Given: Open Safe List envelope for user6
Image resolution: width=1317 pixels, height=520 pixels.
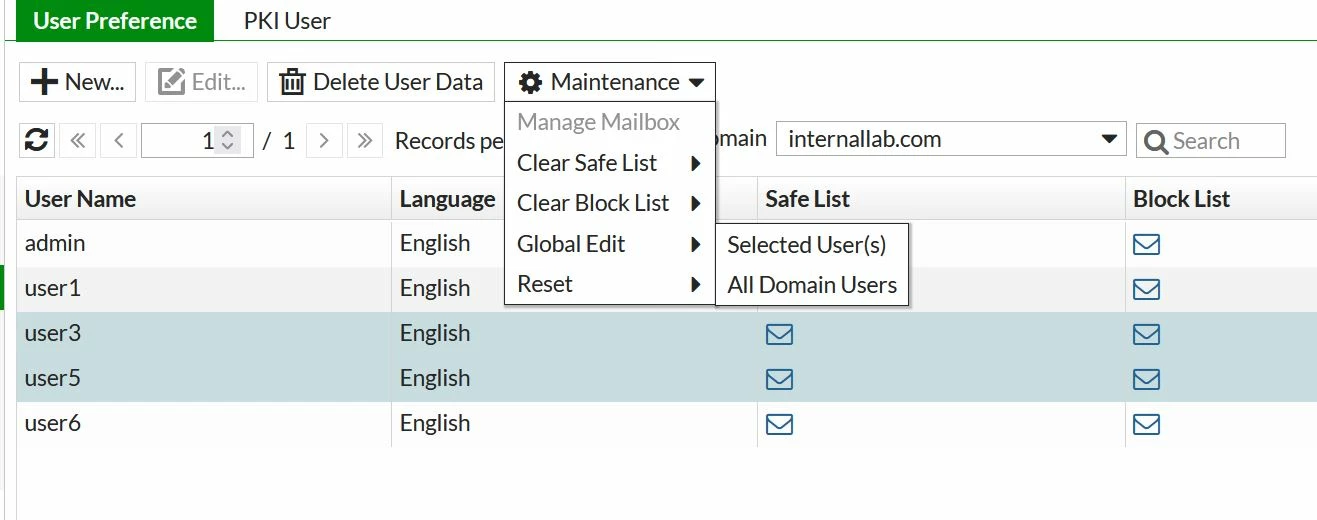Looking at the screenshot, I should (x=779, y=424).
